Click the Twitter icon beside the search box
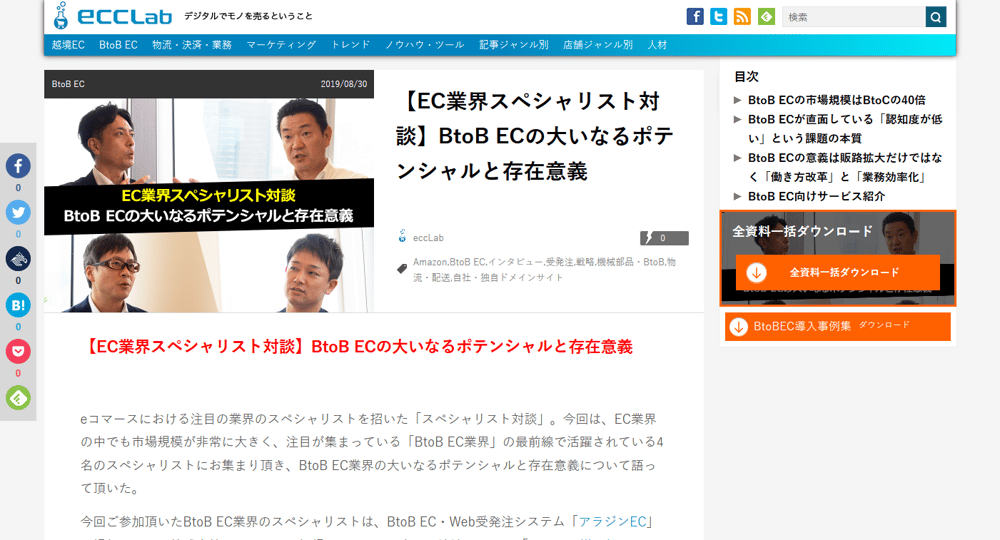This screenshot has height=540, width=1000. click(x=719, y=16)
